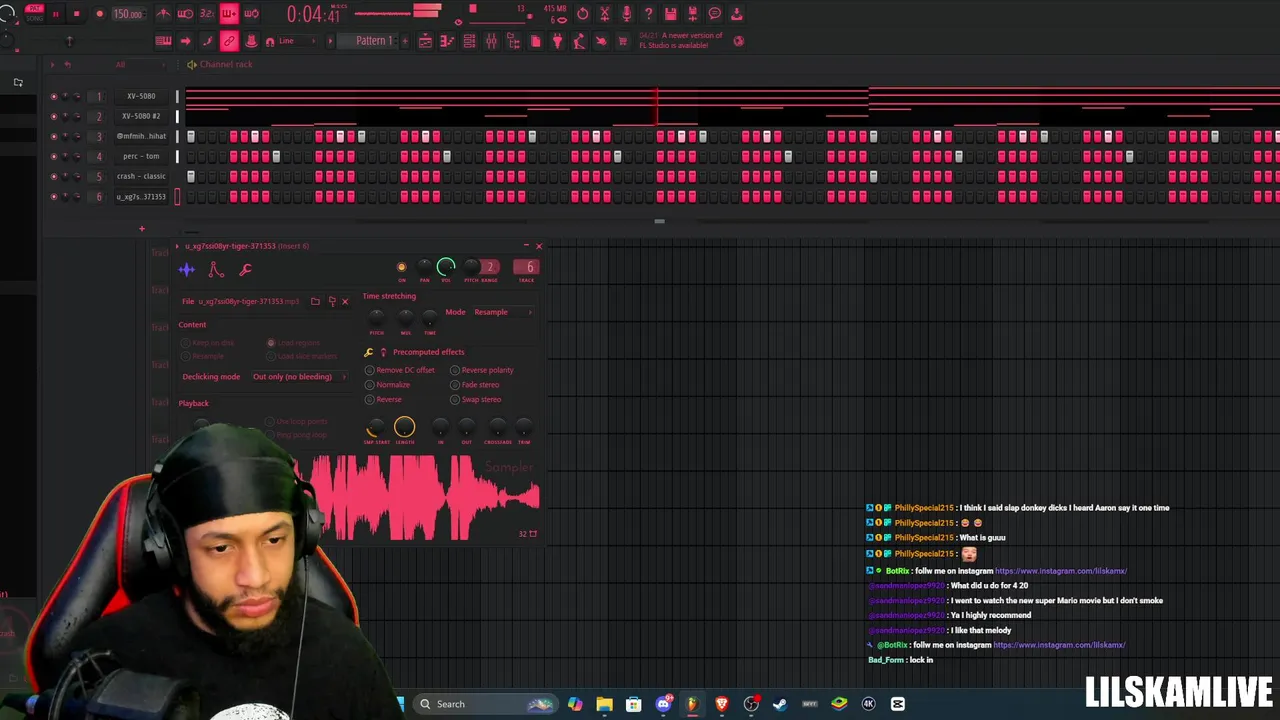Click the download arrow icon at top right

coord(736,14)
